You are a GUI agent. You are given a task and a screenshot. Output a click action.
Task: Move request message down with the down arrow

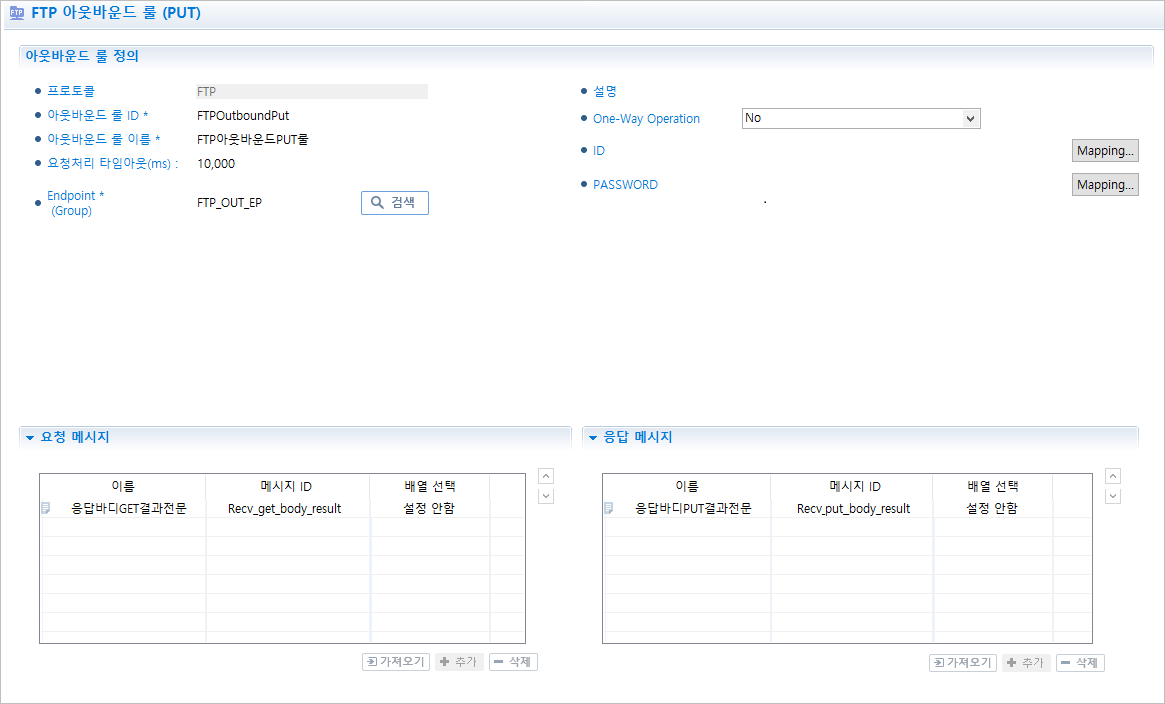click(x=546, y=496)
